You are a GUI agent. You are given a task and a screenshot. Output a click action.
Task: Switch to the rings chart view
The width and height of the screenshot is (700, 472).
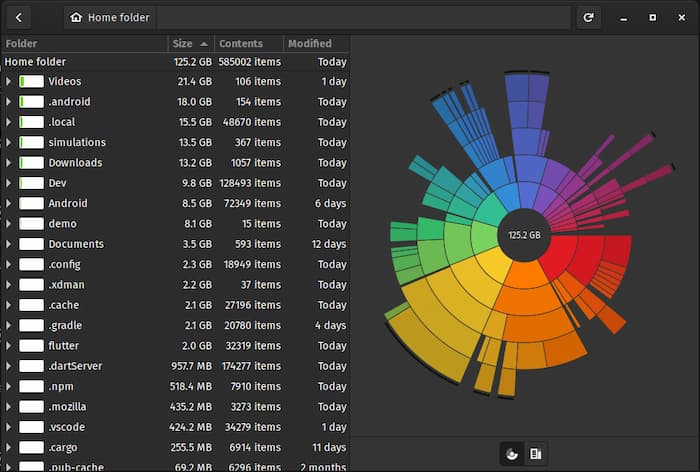512,454
